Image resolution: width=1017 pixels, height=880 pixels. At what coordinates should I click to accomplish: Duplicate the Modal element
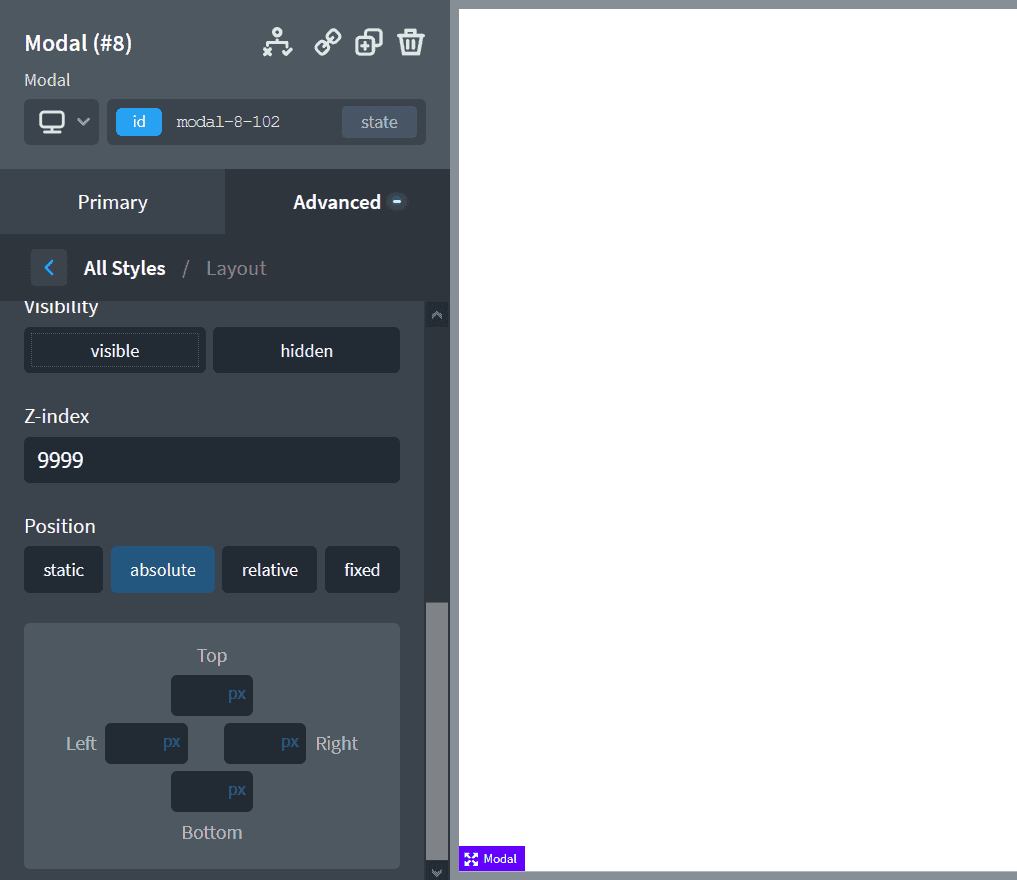(x=368, y=42)
